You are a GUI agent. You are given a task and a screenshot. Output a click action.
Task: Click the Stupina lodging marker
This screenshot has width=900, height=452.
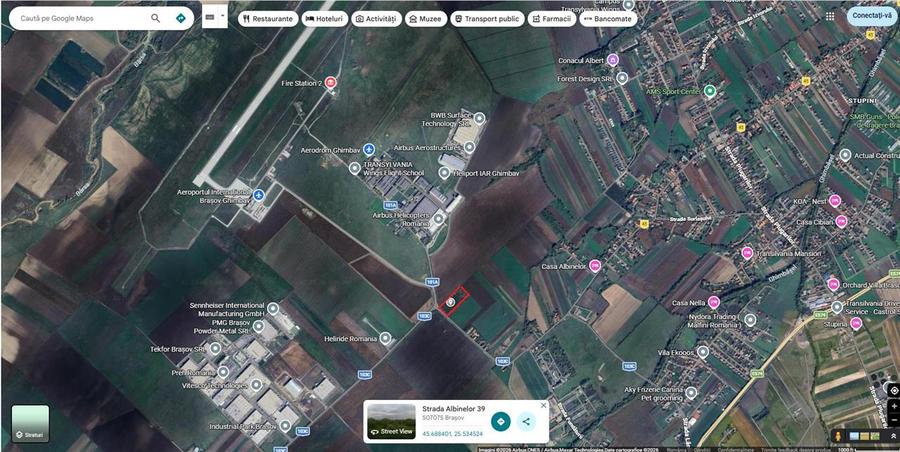(x=856, y=324)
